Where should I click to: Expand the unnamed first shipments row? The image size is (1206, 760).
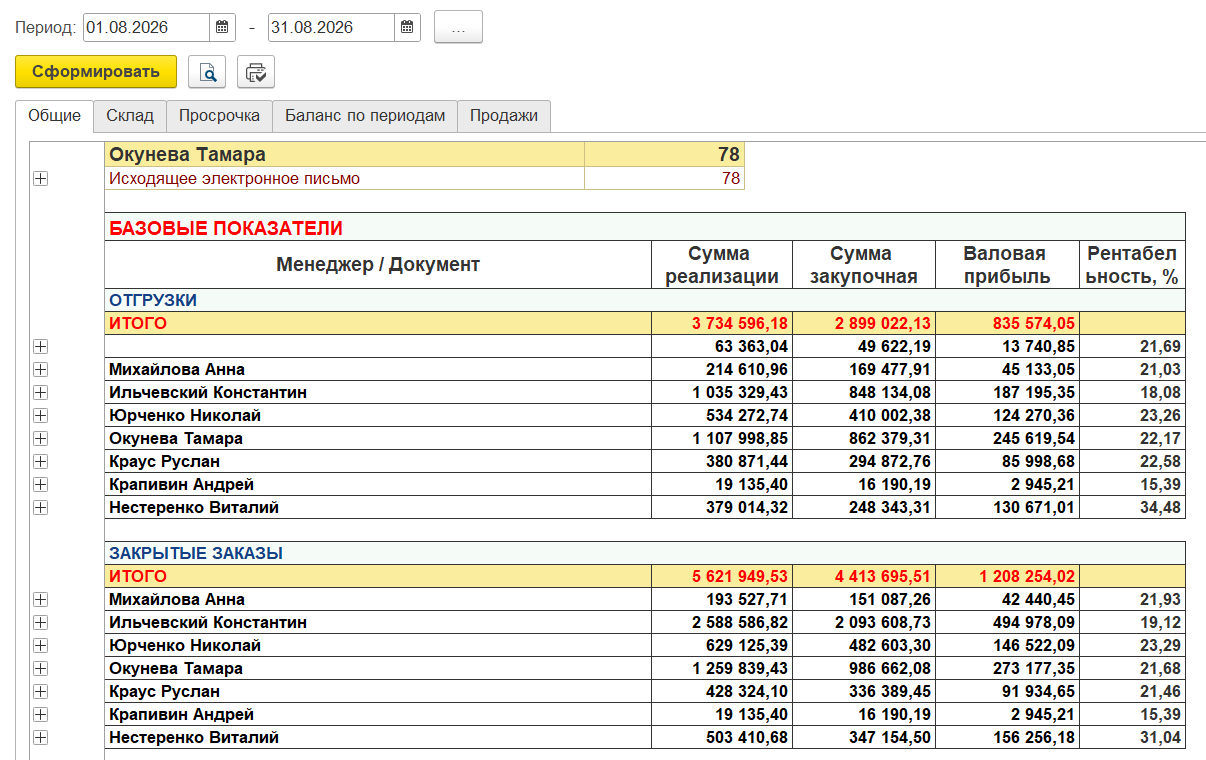[41, 347]
